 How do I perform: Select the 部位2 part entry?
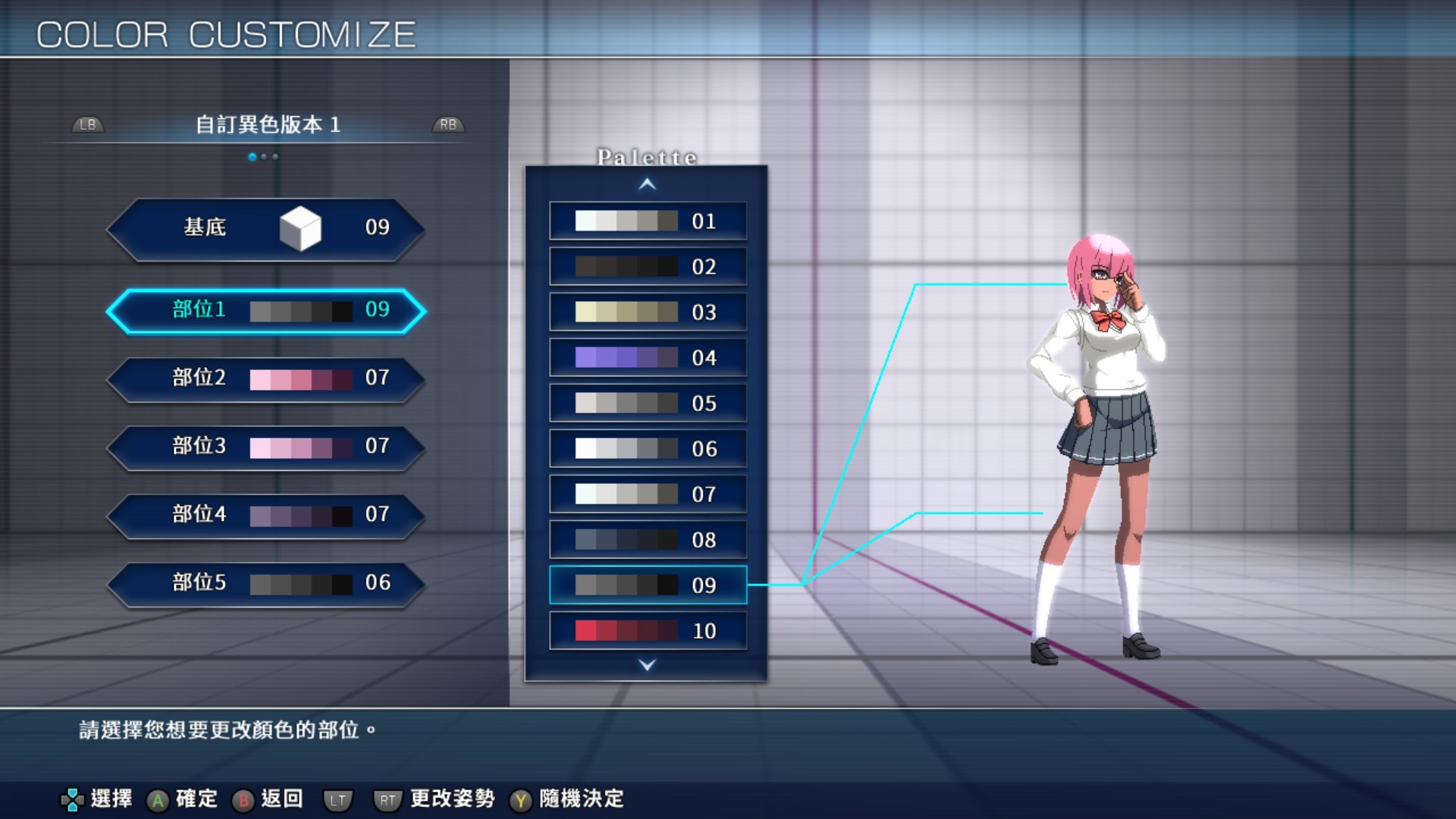pos(265,378)
